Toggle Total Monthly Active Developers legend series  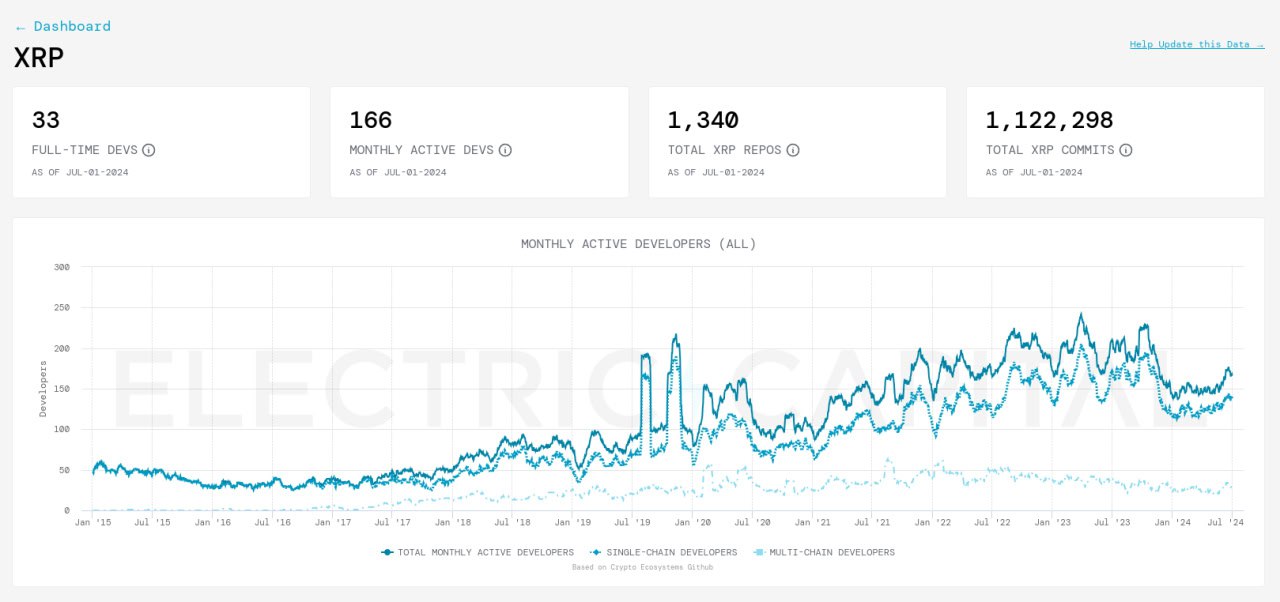[478, 552]
